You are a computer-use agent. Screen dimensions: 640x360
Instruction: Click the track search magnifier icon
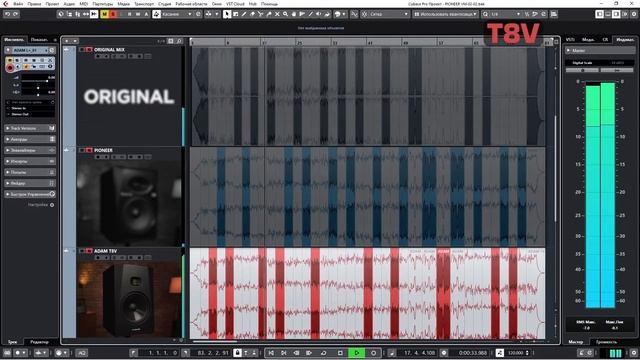pos(179,41)
